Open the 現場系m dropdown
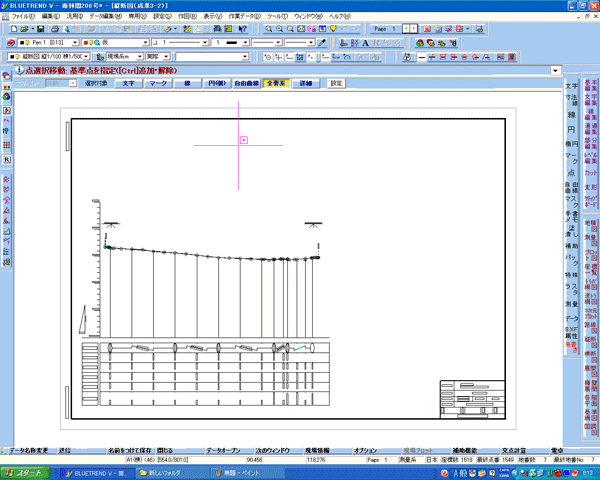The image size is (600, 480). click(x=140, y=57)
